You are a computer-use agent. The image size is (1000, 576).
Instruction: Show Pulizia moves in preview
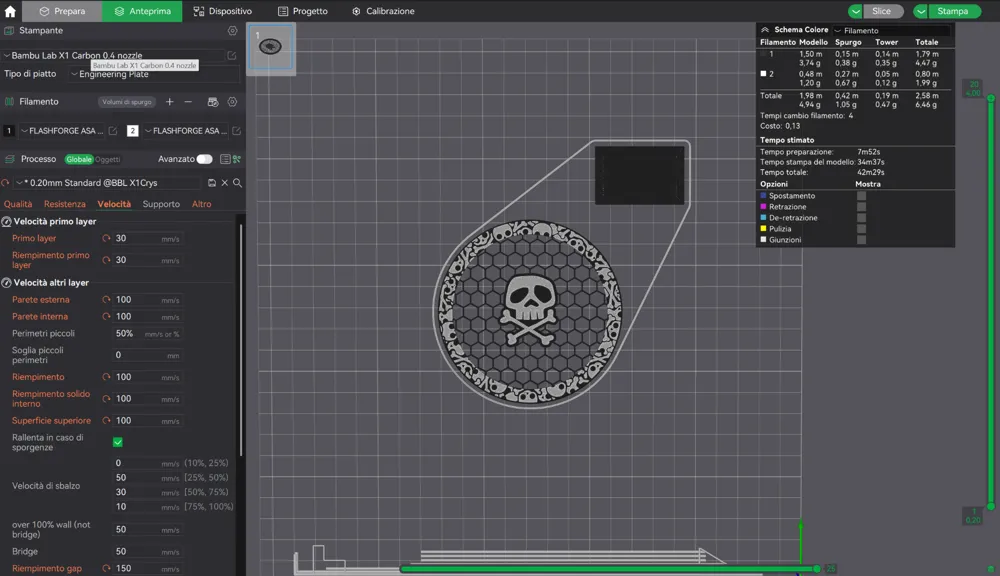click(x=861, y=228)
